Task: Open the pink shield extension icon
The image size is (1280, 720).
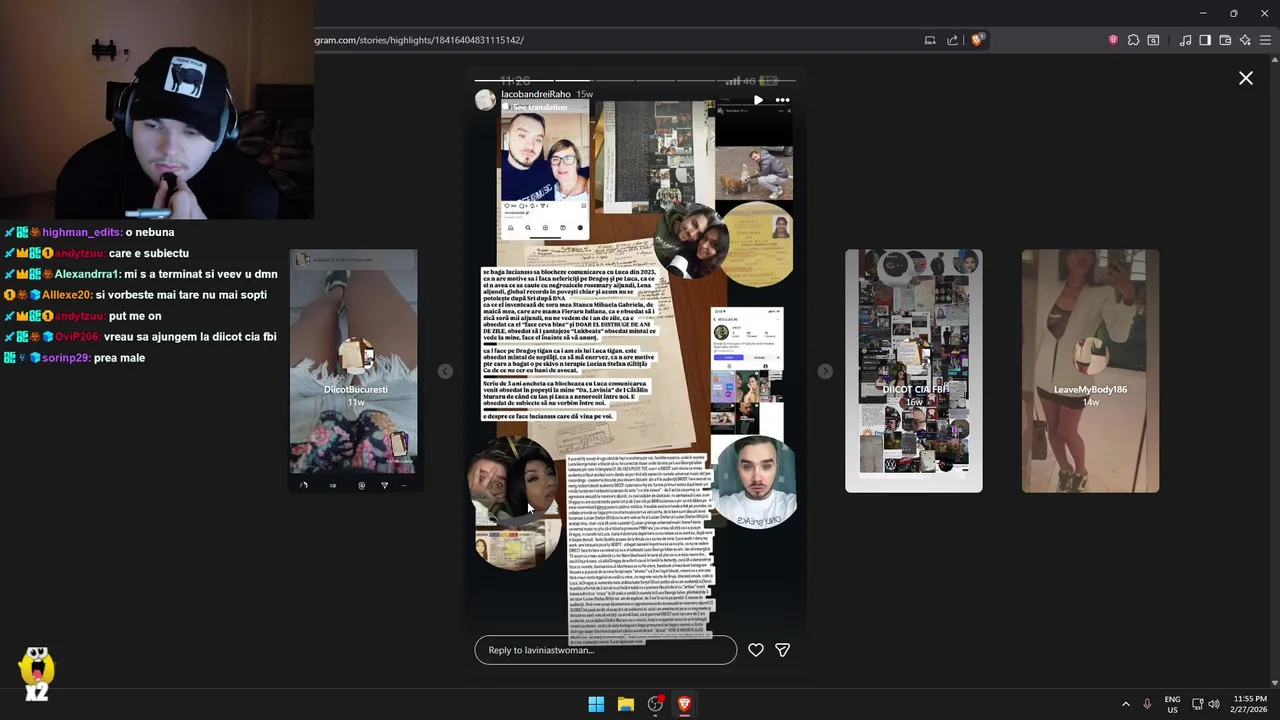Action: 1113,40
